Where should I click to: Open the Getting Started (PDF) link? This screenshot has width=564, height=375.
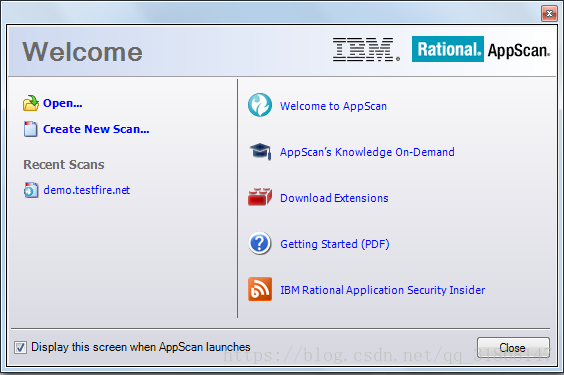coord(335,244)
